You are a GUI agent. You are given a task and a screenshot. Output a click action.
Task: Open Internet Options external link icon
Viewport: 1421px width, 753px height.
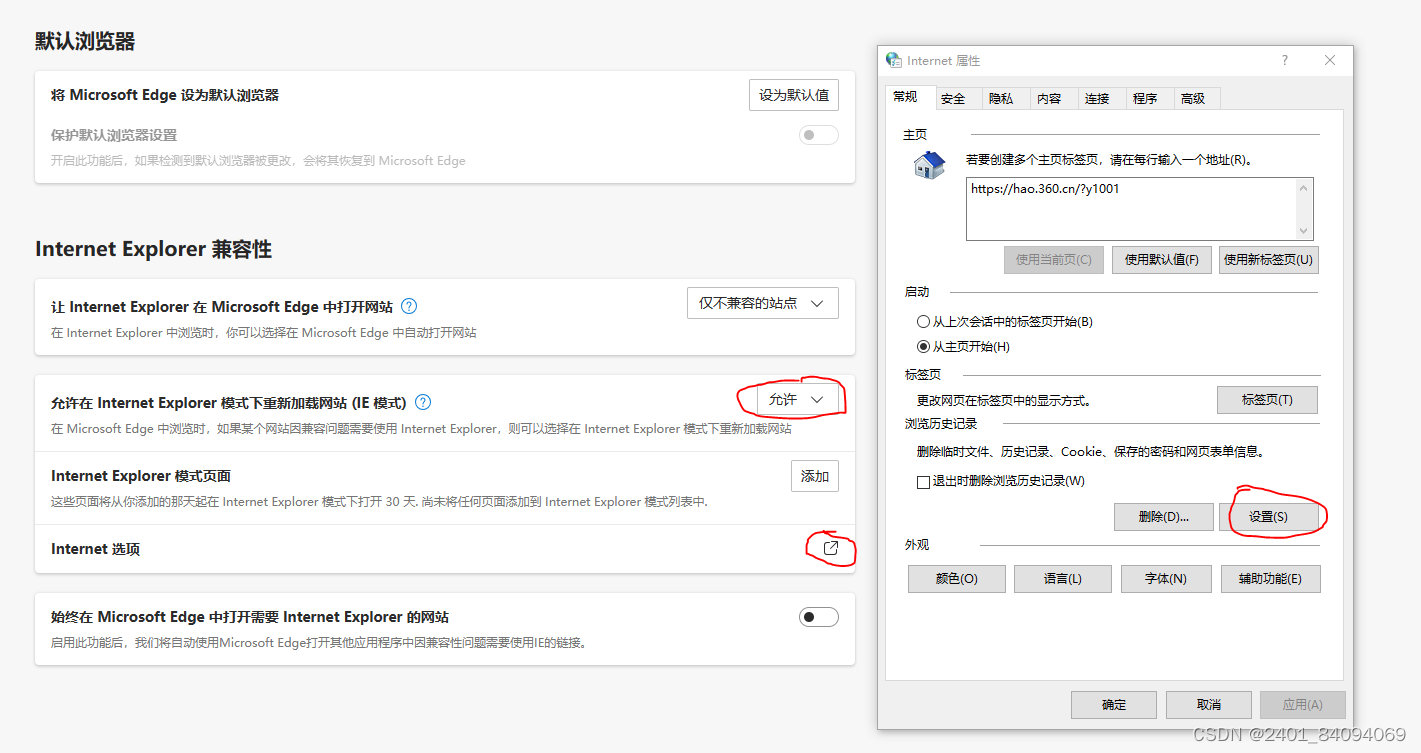pos(830,548)
